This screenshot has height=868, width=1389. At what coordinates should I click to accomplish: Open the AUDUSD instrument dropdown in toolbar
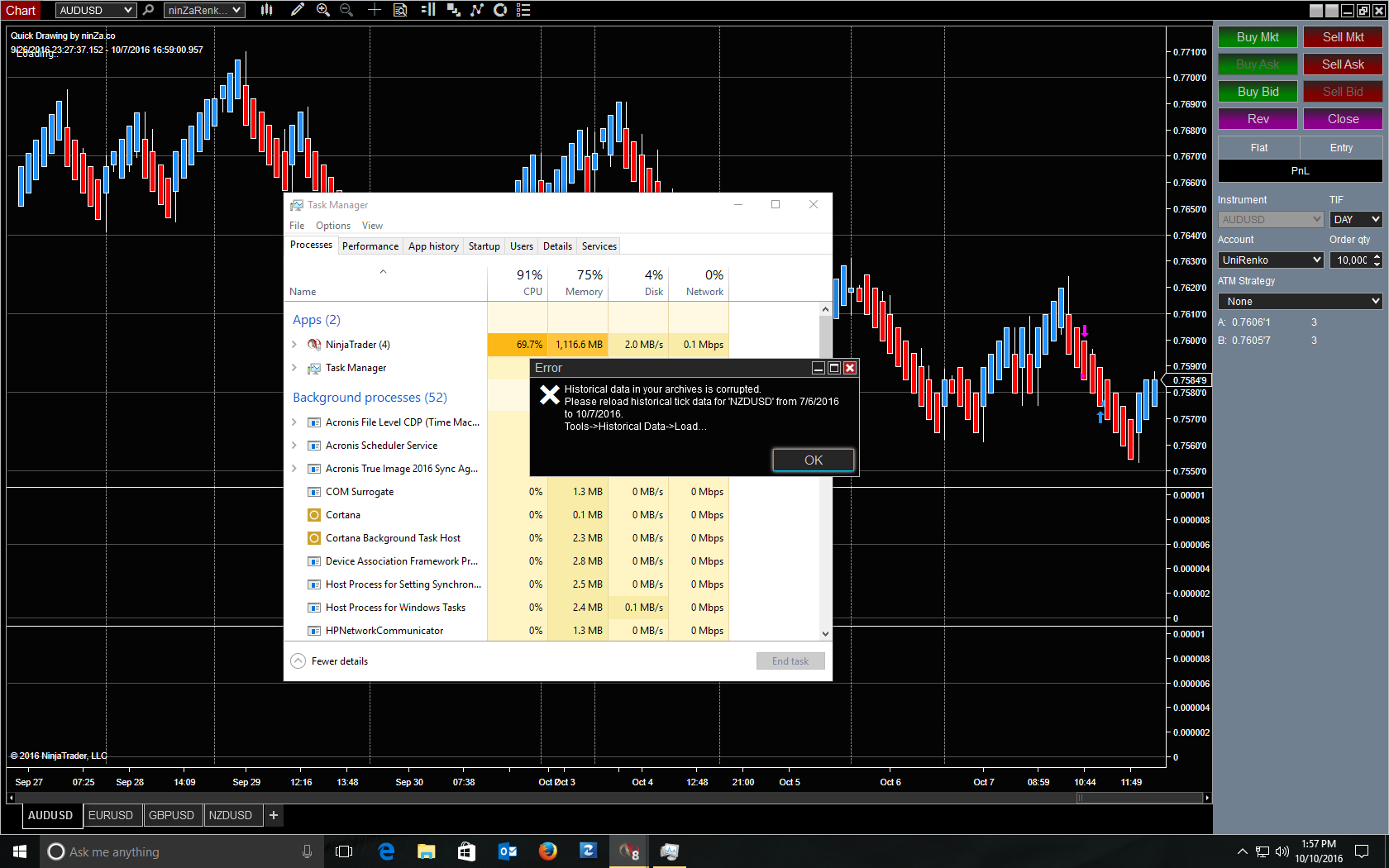click(x=96, y=10)
